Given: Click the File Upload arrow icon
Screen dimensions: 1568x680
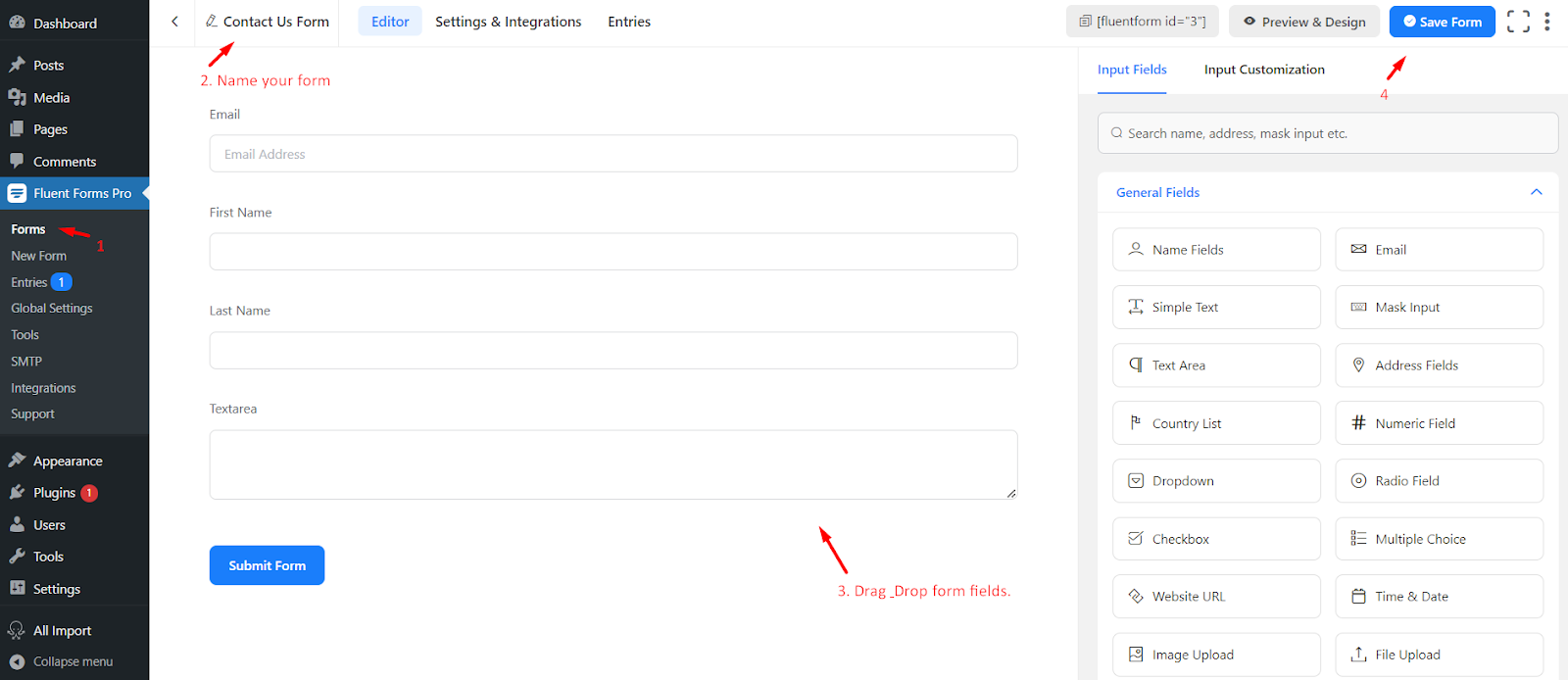Looking at the screenshot, I should click(1358, 654).
